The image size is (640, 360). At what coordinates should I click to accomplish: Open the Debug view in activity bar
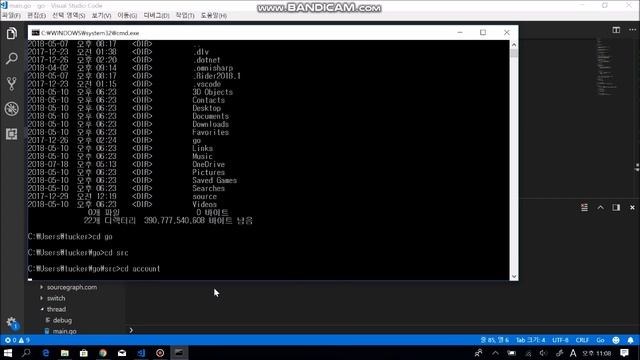(x=11, y=109)
